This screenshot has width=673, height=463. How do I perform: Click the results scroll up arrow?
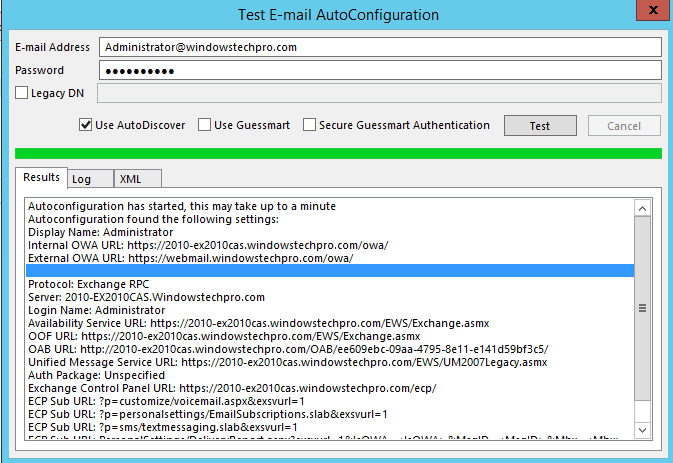pos(642,209)
